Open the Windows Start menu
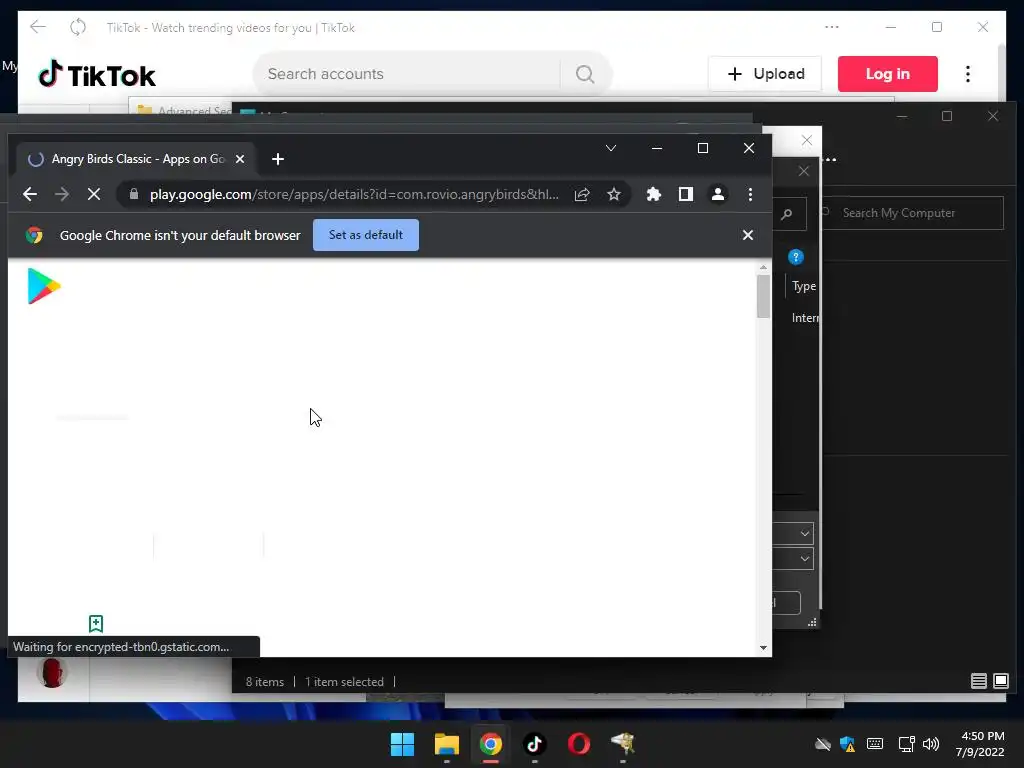This screenshot has width=1024, height=768. coord(402,744)
